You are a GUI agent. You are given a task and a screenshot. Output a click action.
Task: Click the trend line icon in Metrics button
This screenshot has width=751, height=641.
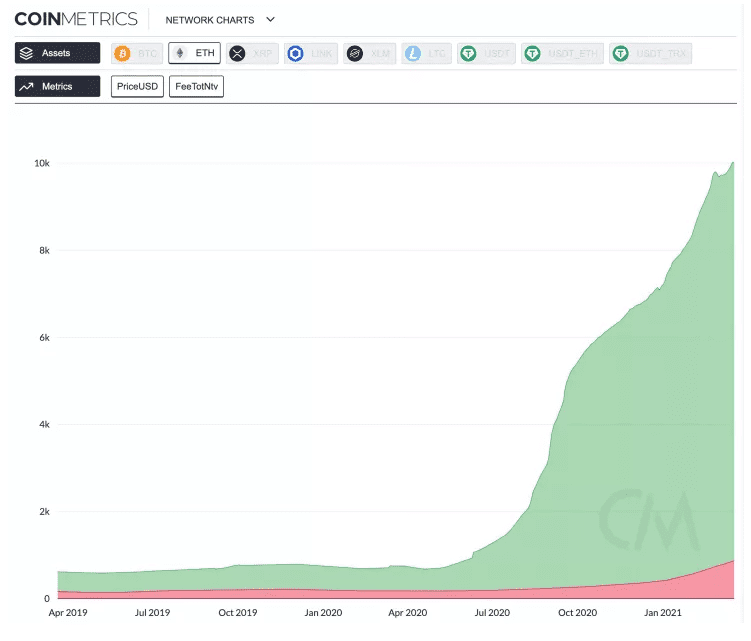point(28,87)
